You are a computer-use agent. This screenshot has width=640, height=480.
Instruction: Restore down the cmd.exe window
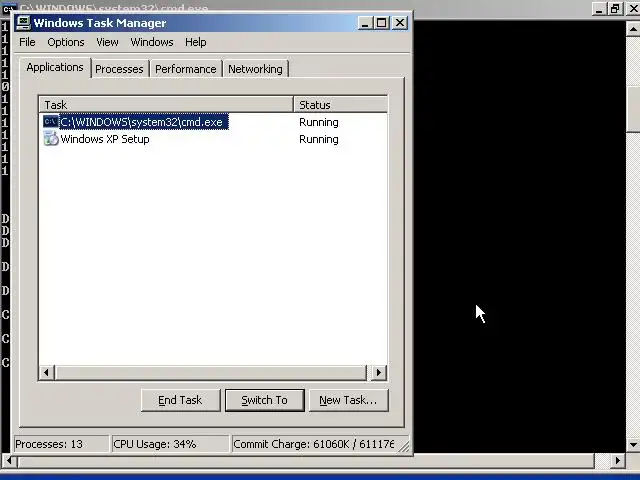[x=615, y=8]
